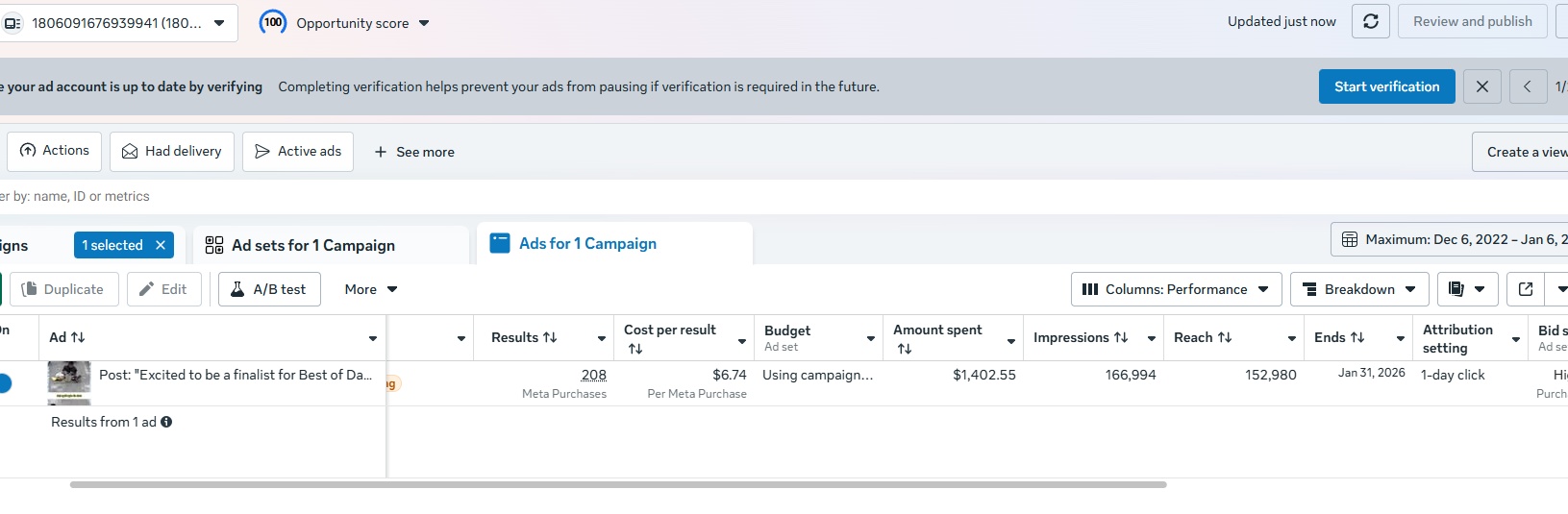1568x514 pixels.
Task: Click the refresh data icon
Action: (1371, 21)
